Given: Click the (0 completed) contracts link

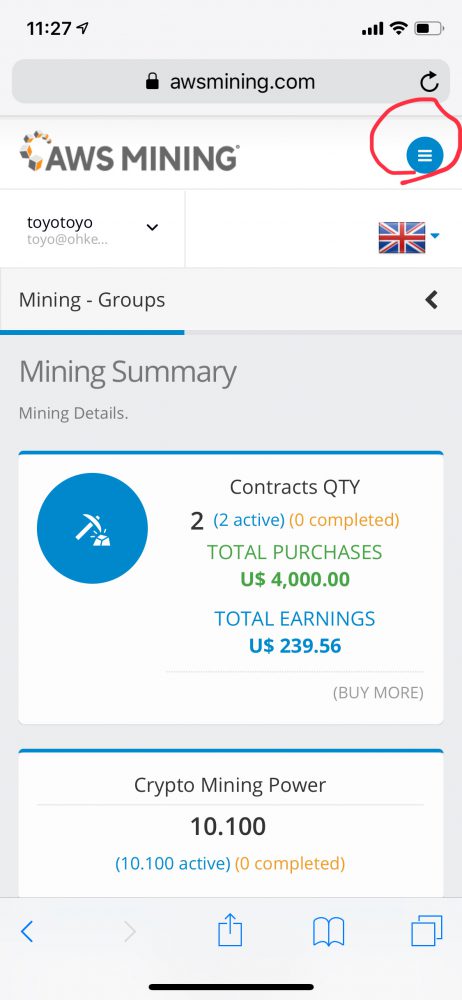Looking at the screenshot, I should 345,520.
